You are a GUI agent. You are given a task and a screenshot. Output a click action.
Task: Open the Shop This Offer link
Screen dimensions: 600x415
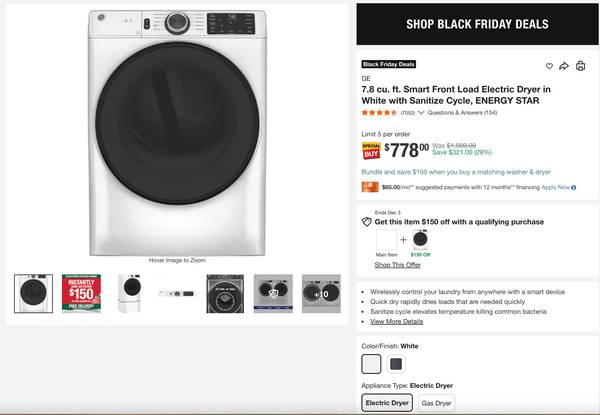397,265
